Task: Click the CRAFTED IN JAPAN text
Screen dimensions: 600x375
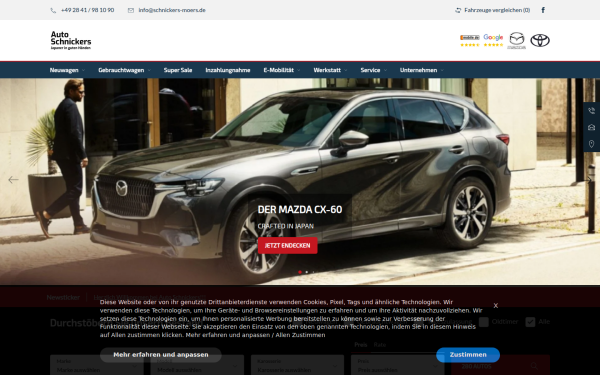Action: coord(285,226)
